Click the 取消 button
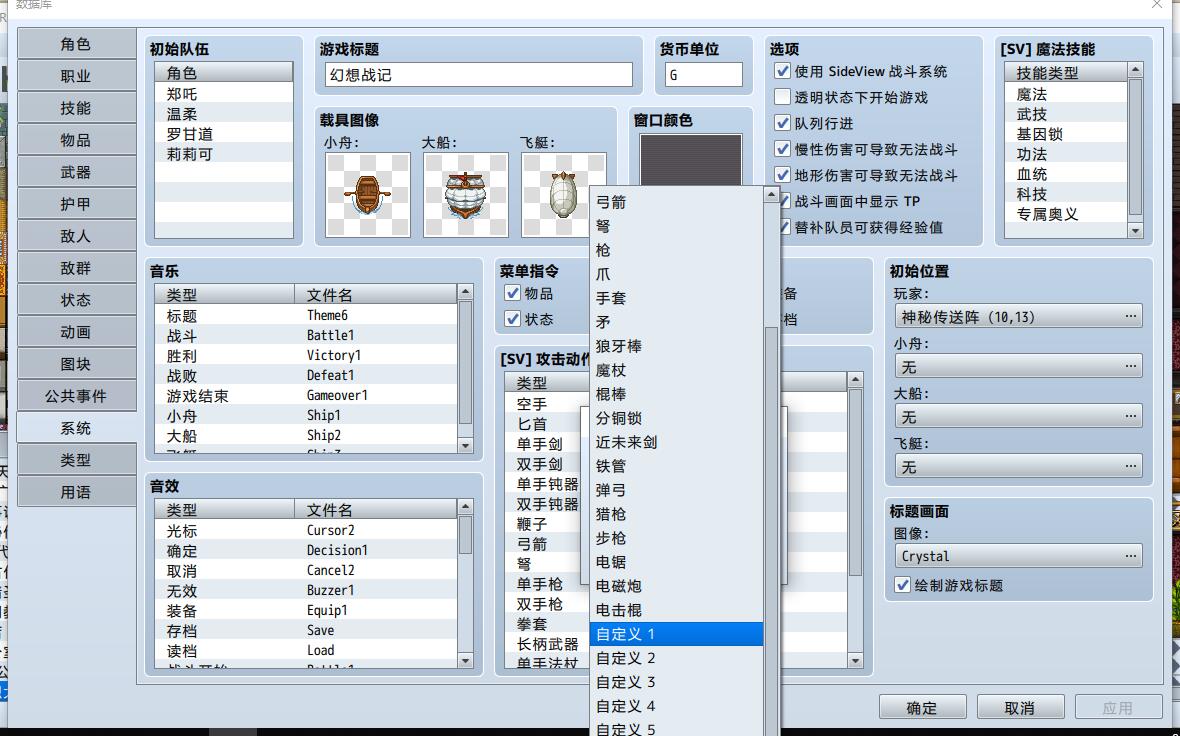The width and height of the screenshot is (1180, 736). [1020, 707]
